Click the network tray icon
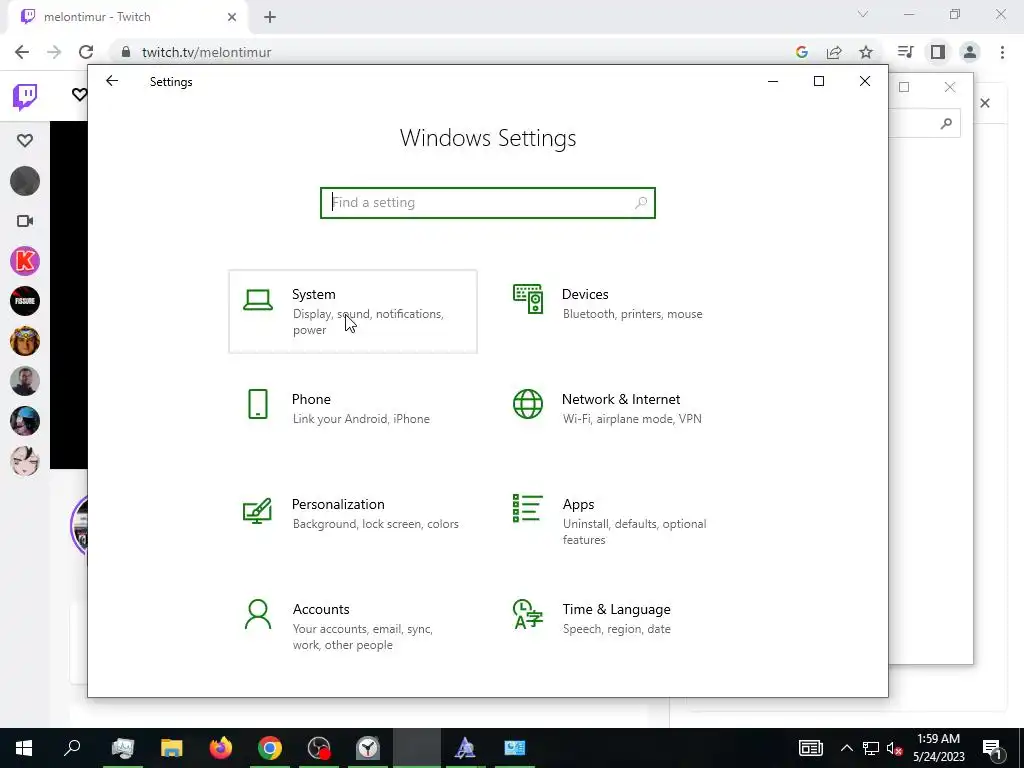Viewport: 1024px width, 768px height. [x=871, y=748]
